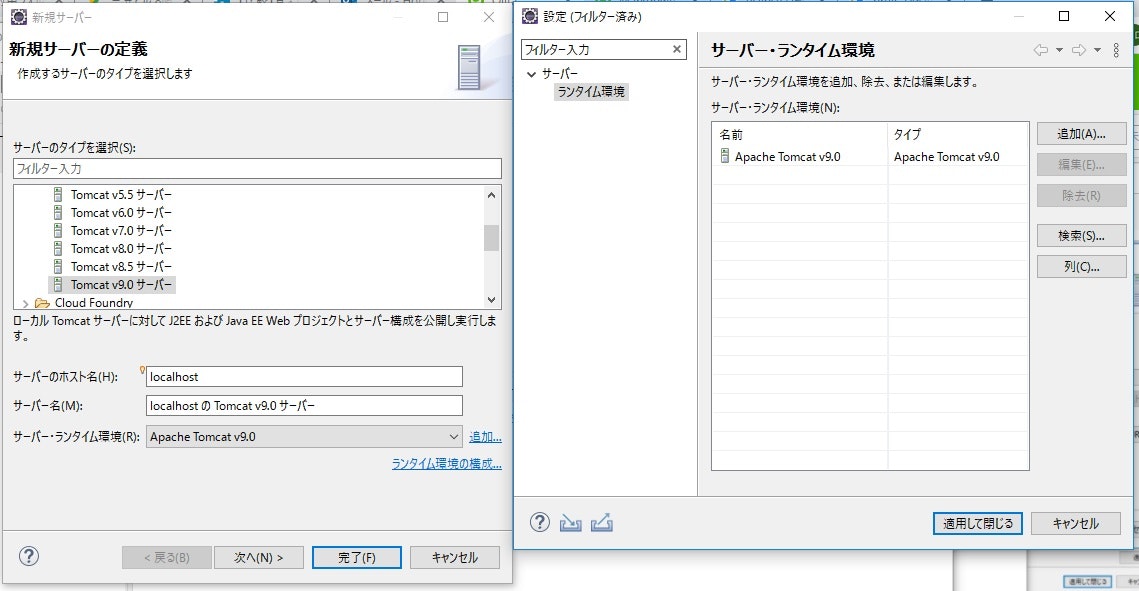Select Tomcat v6.0 サーバー entry
This screenshot has width=1139, height=591.
click(x=121, y=213)
